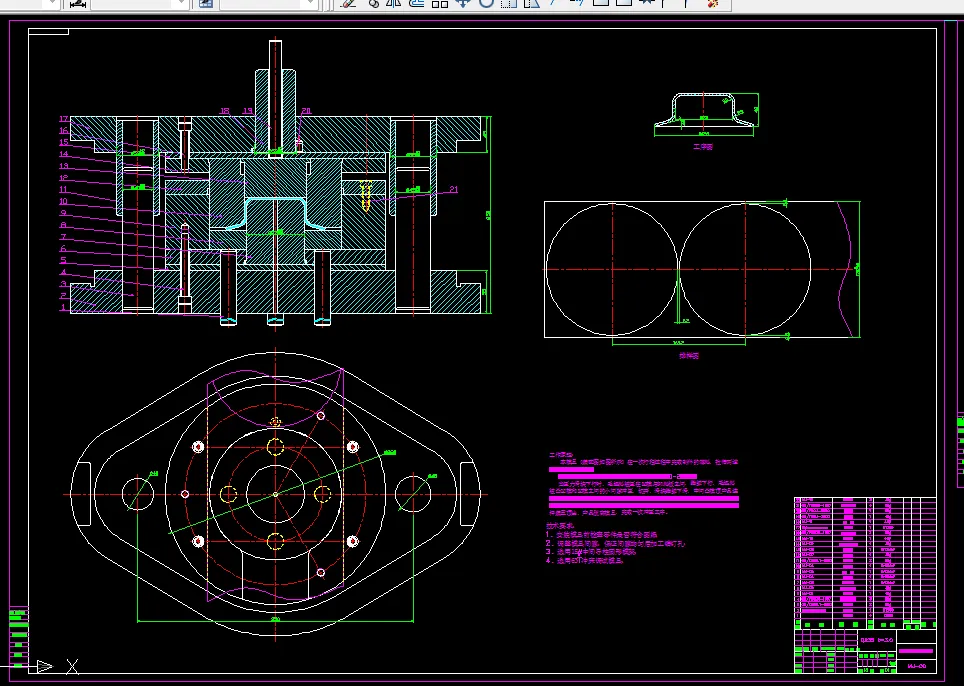Click the dimension style name field
The image size is (964, 686).
pos(132,4)
